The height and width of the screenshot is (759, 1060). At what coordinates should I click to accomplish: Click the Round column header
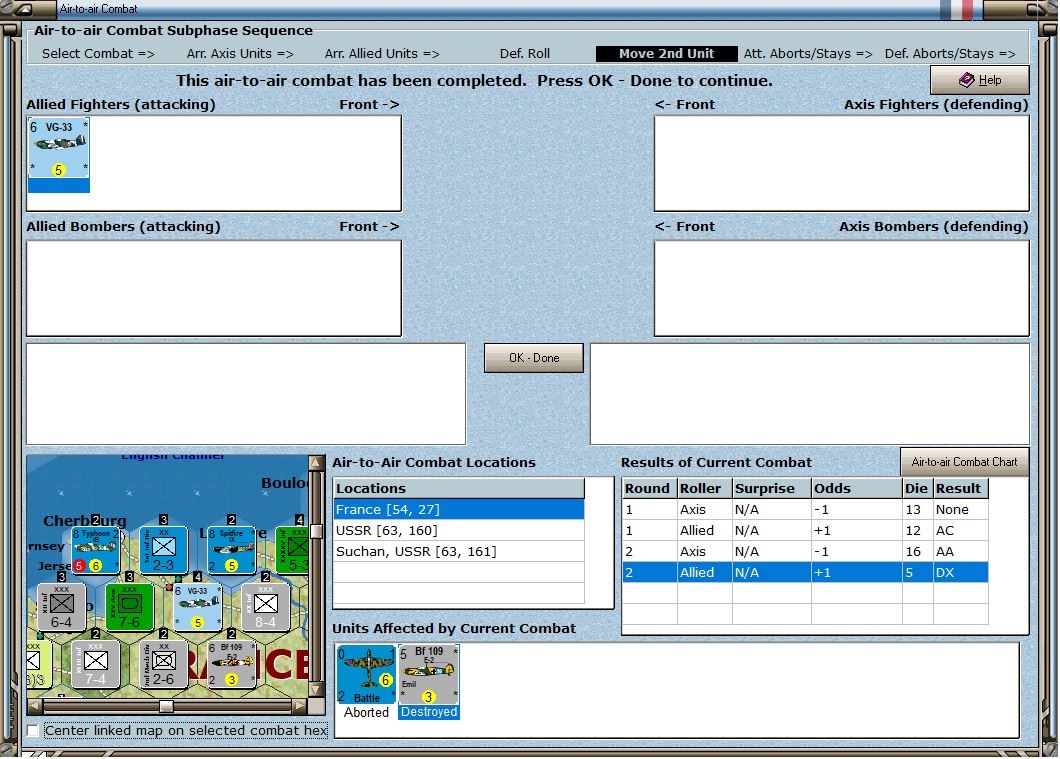650,488
